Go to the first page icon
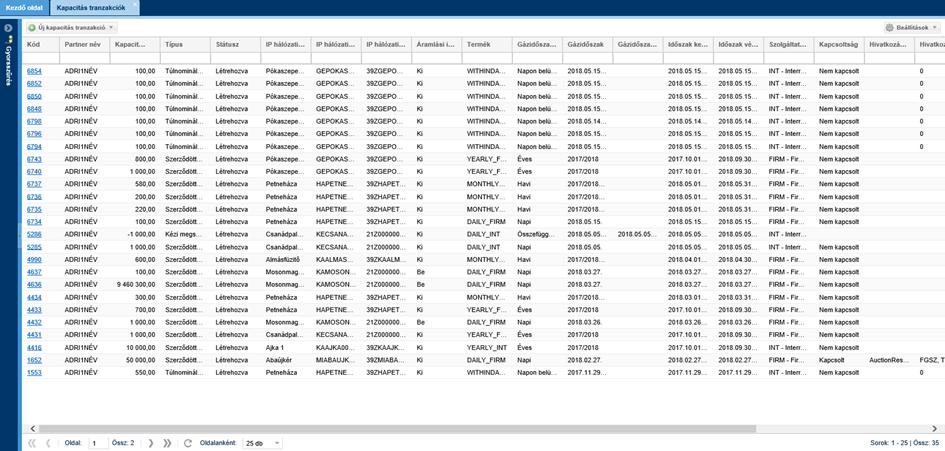This screenshot has width=945, height=451. [31, 443]
